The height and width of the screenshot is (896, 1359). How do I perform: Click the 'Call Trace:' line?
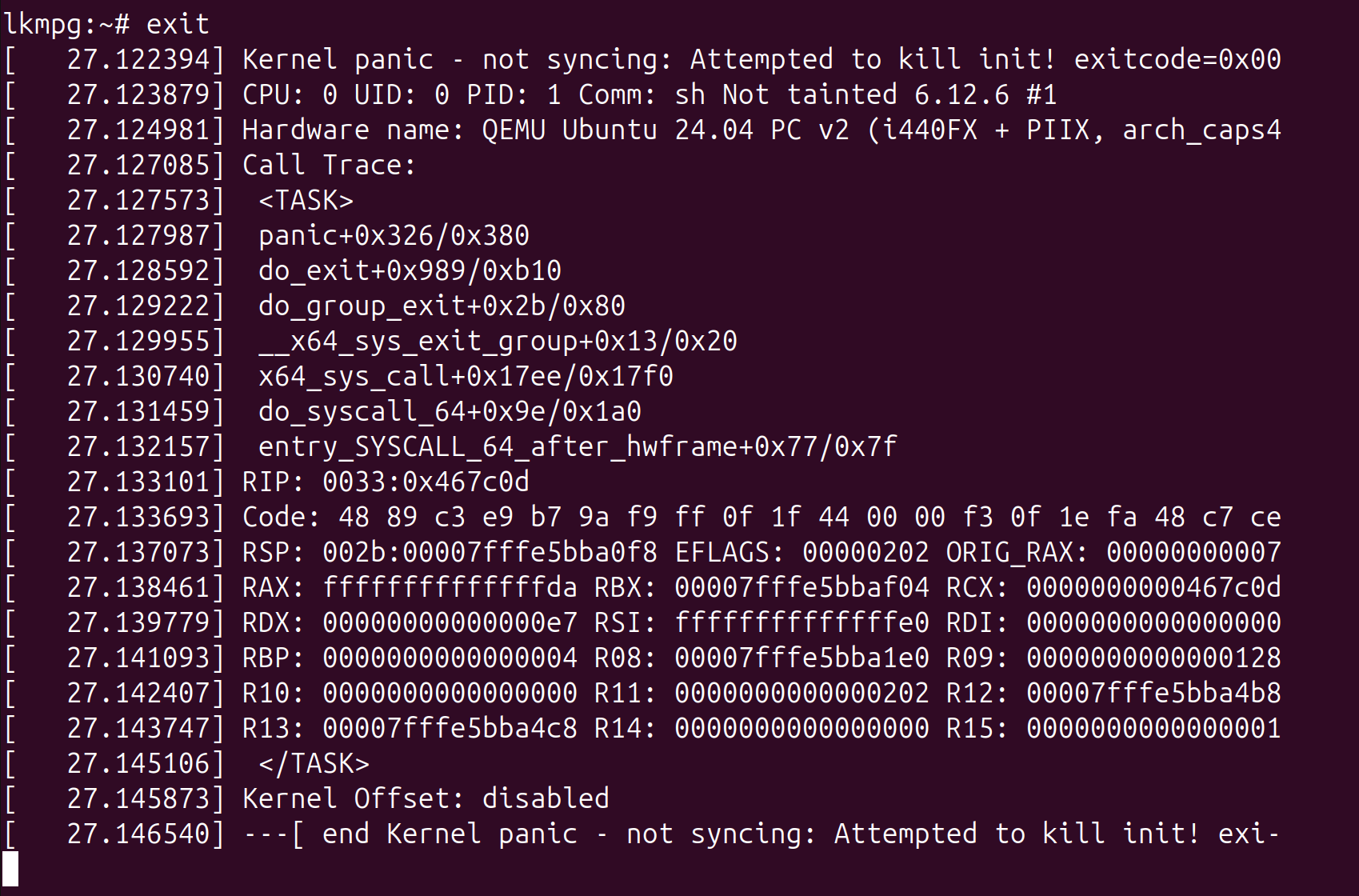[x=330, y=165]
